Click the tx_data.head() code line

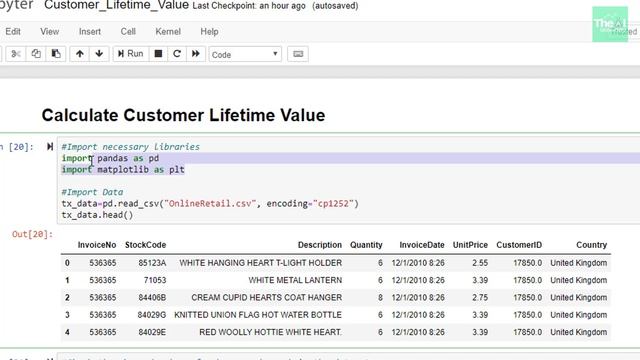(97, 215)
